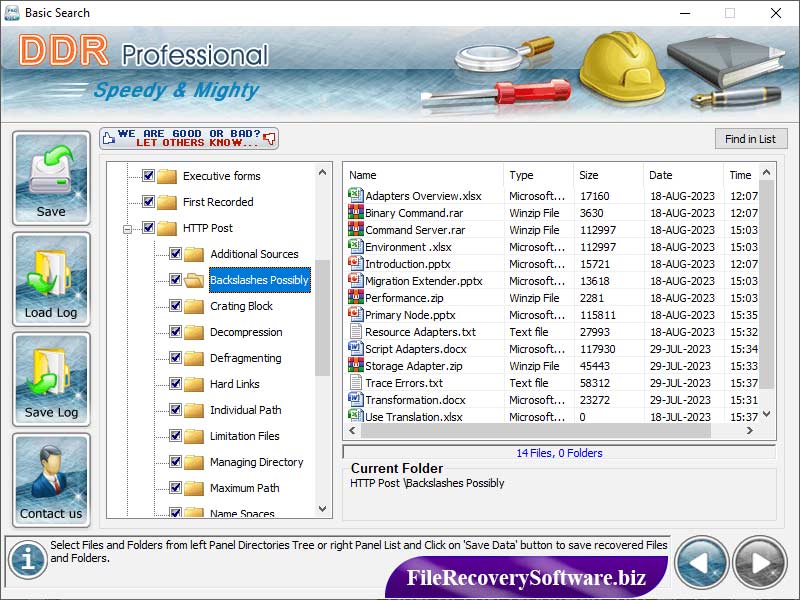This screenshot has height=600, width=800.
Task: Click the forward arrow navigation button
Action: (760, 563)
